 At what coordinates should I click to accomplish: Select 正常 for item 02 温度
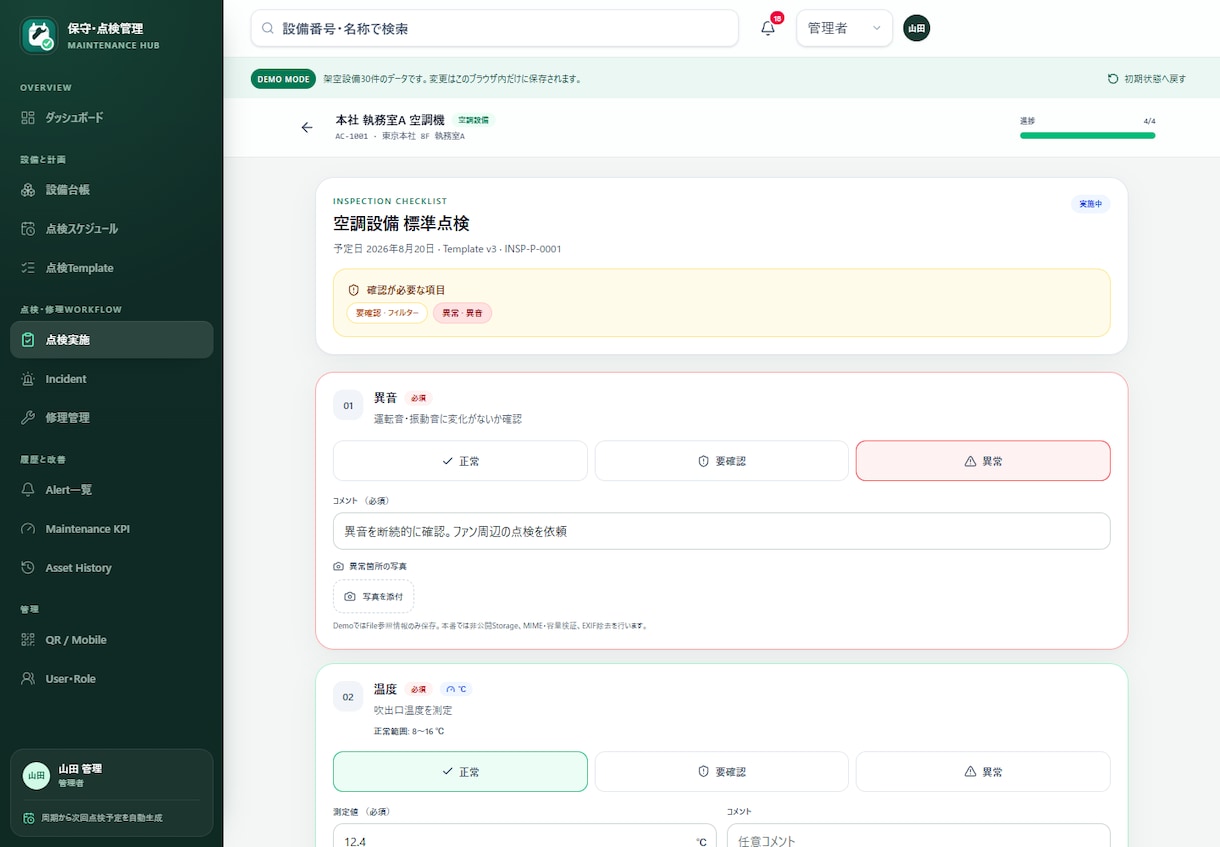(x=460, y=772)
